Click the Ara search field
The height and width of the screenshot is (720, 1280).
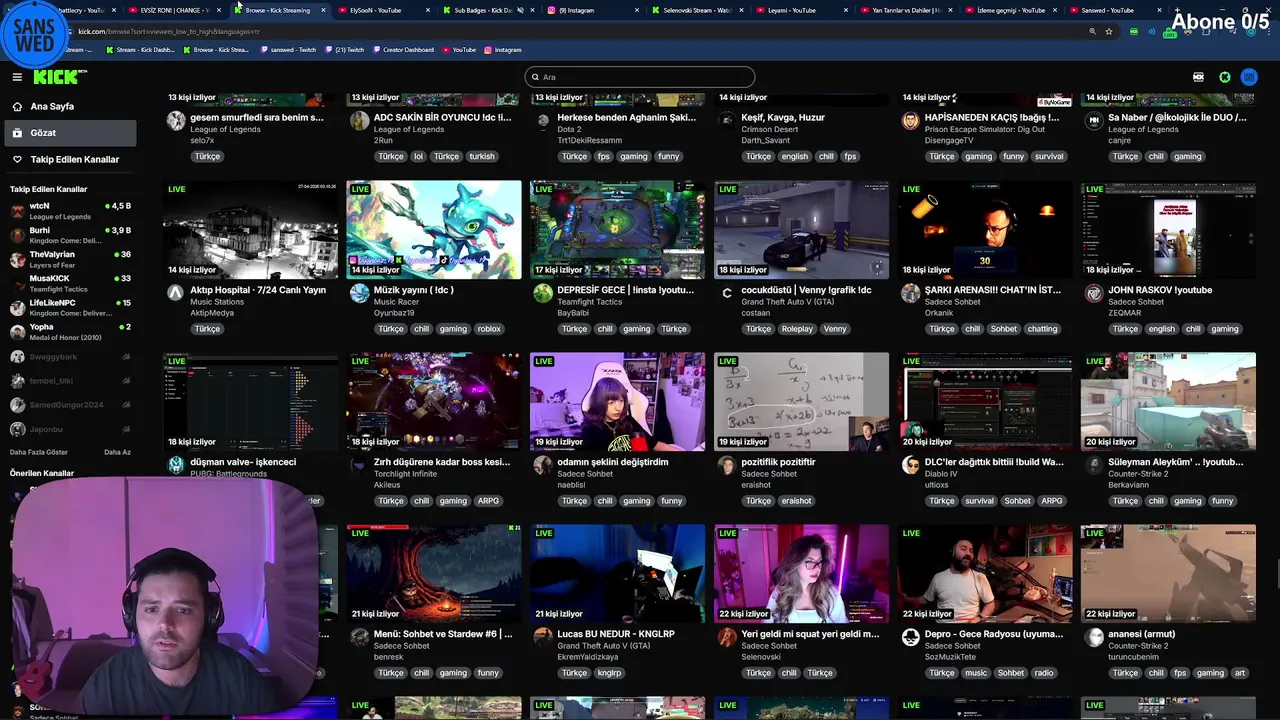(x=640, y=77)
